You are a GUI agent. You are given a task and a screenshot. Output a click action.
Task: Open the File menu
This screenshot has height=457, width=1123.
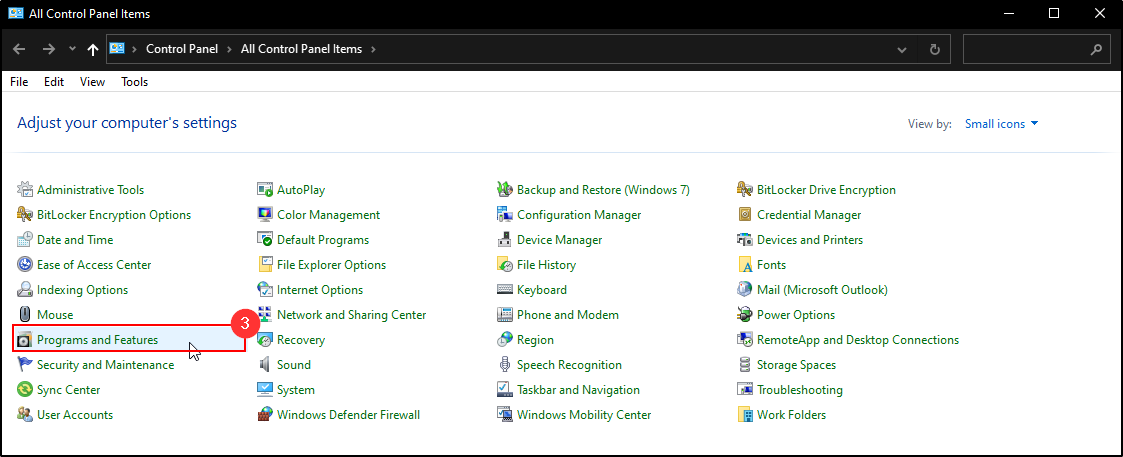tap(19, 82)
